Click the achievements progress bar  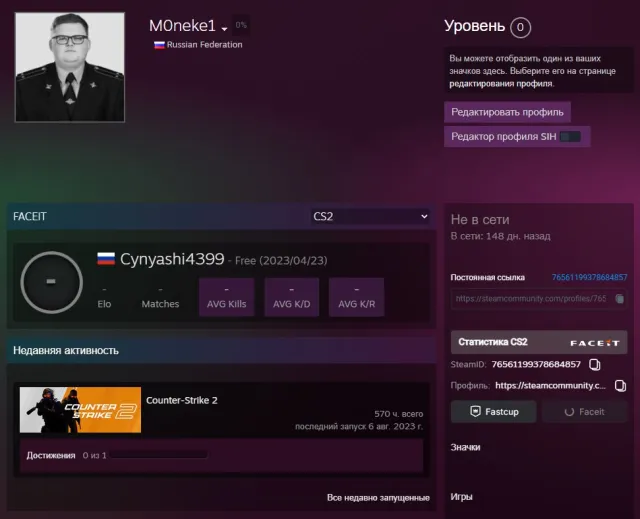click(x=159, y=455)
